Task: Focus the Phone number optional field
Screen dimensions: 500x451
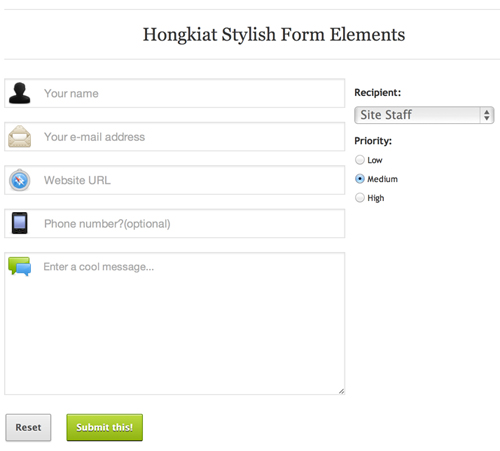Action: click(174, 223)
